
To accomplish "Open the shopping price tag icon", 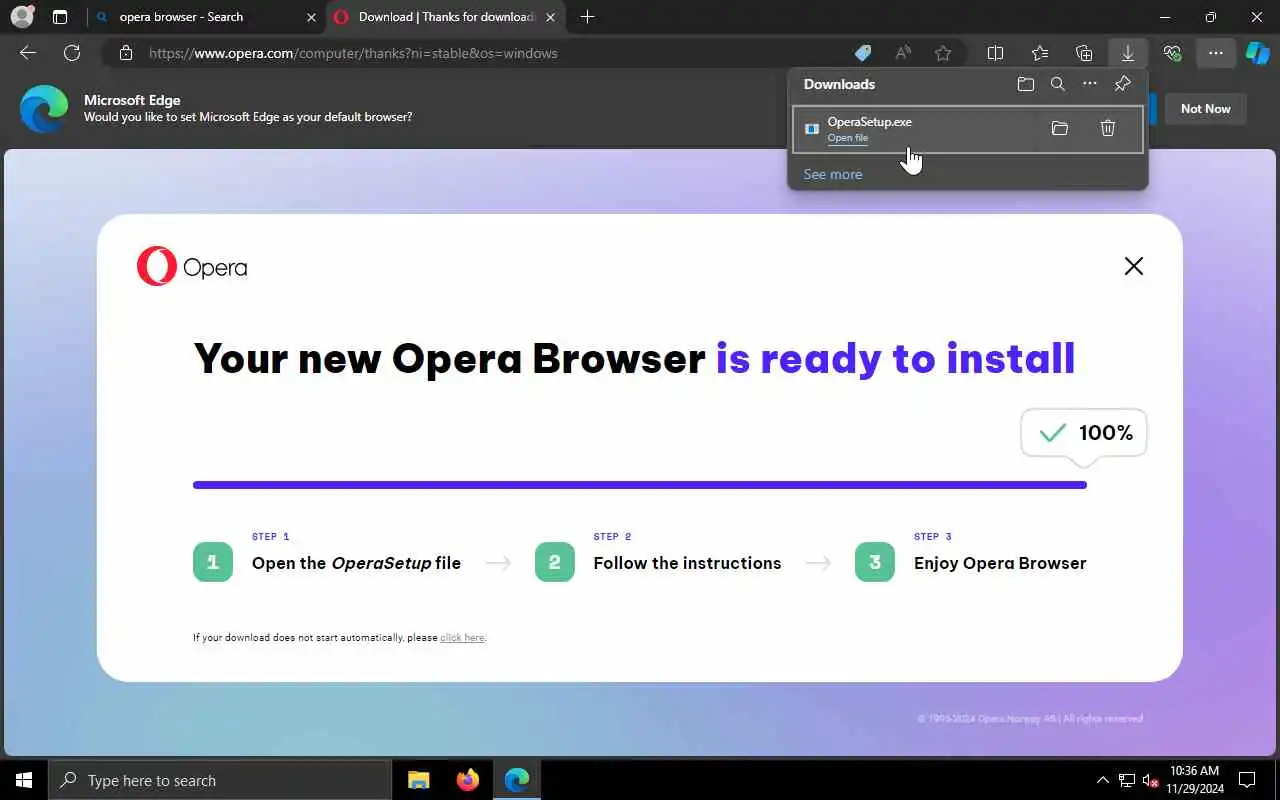I will point(862,53).
